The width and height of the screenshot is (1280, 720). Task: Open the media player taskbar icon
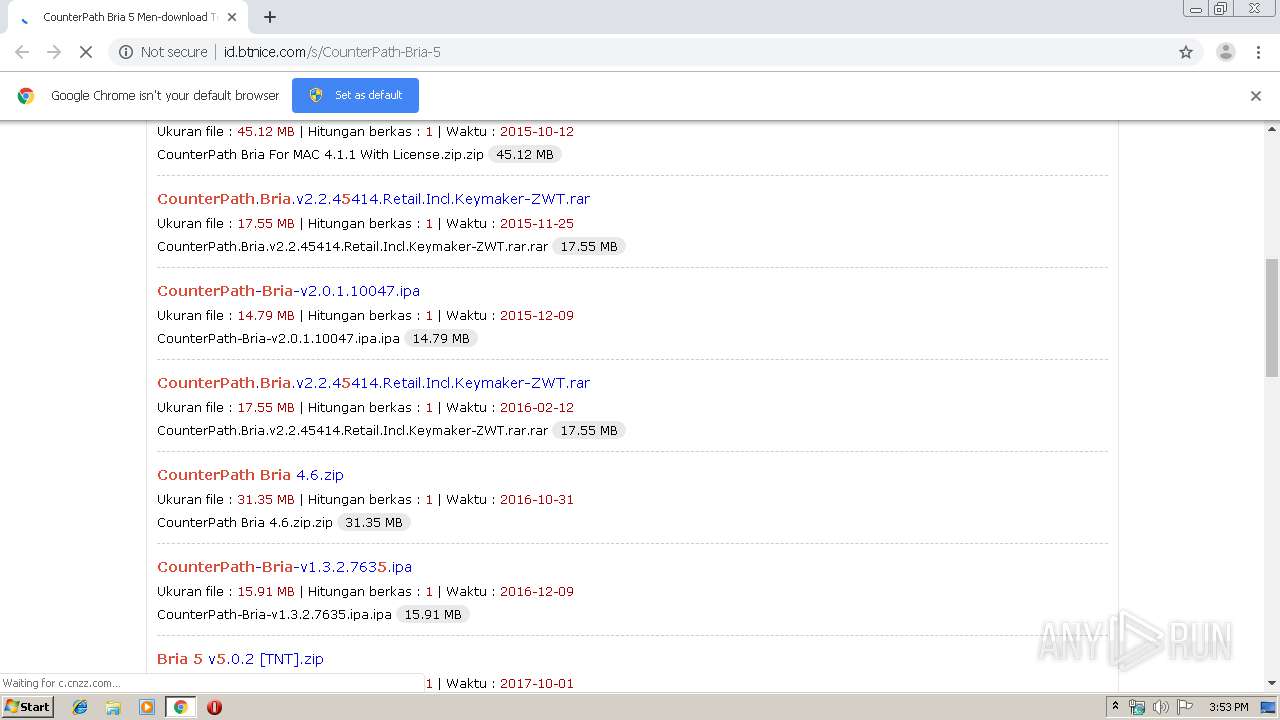147,707
